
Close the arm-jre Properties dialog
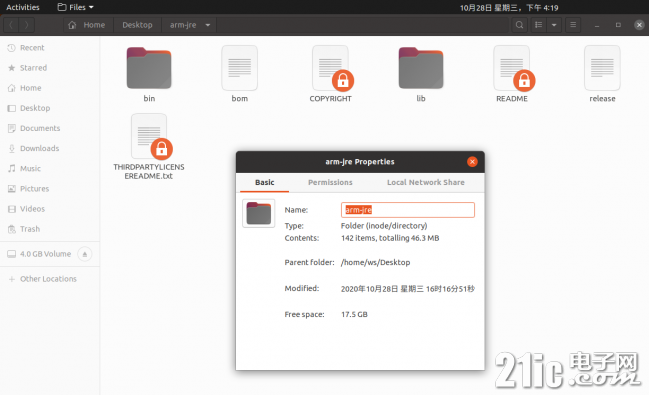coord(472,162)
